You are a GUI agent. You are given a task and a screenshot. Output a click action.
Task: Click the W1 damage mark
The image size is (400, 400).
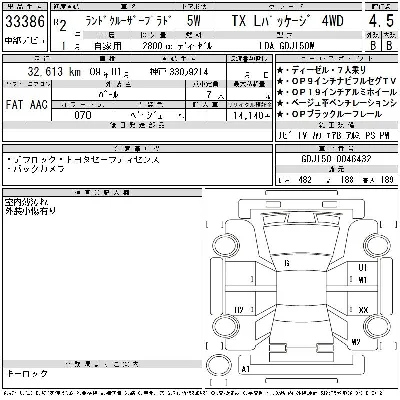point(363,280)
